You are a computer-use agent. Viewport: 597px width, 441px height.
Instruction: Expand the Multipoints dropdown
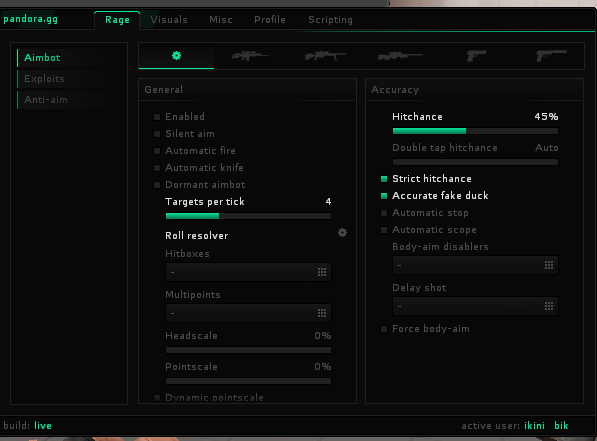pyautogui.click(x=248, y=313)
